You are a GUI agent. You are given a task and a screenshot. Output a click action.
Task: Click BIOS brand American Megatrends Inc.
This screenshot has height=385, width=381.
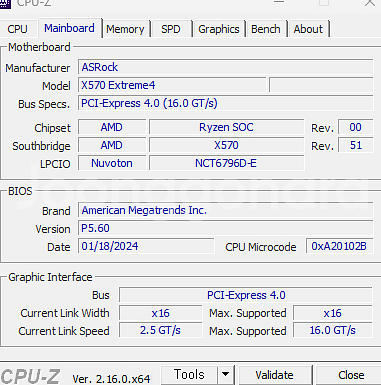(x=226, y=210)
